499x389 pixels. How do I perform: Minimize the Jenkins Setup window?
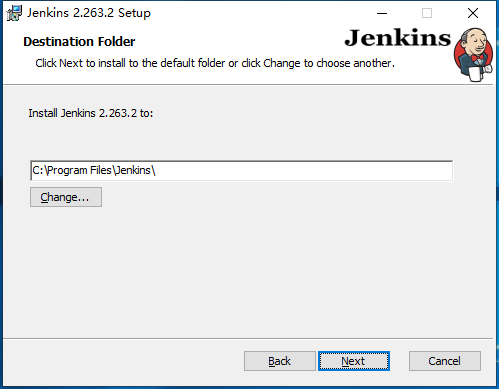(x=382, y=13)
